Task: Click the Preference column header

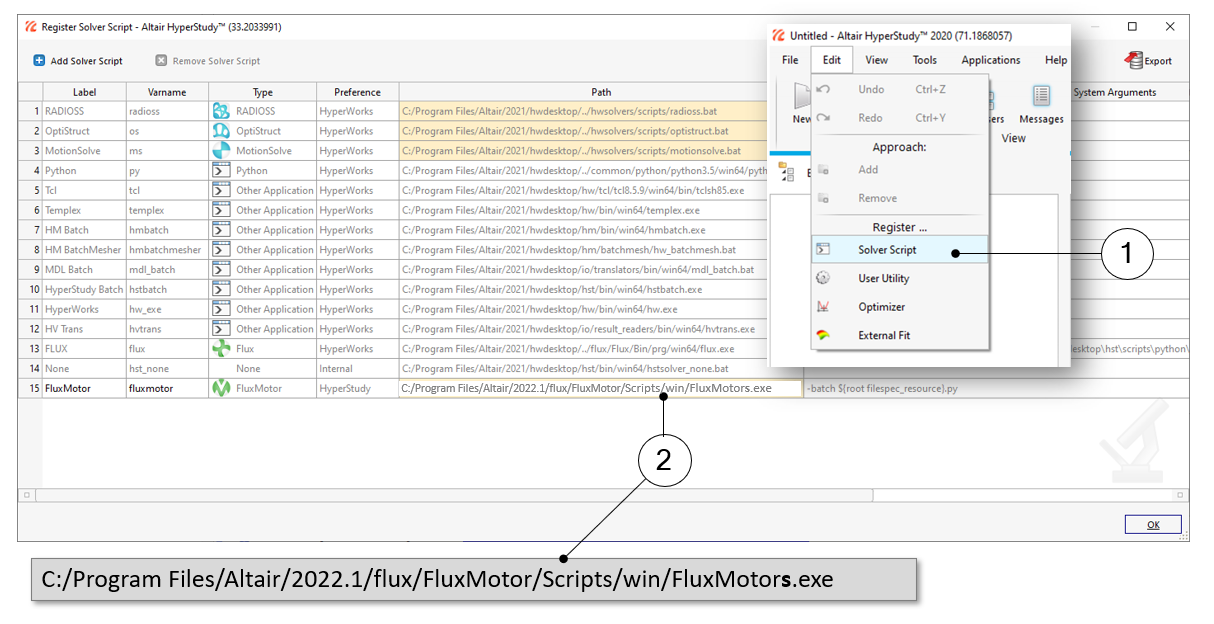Action: pyautogui.click(x=357, y=92)
